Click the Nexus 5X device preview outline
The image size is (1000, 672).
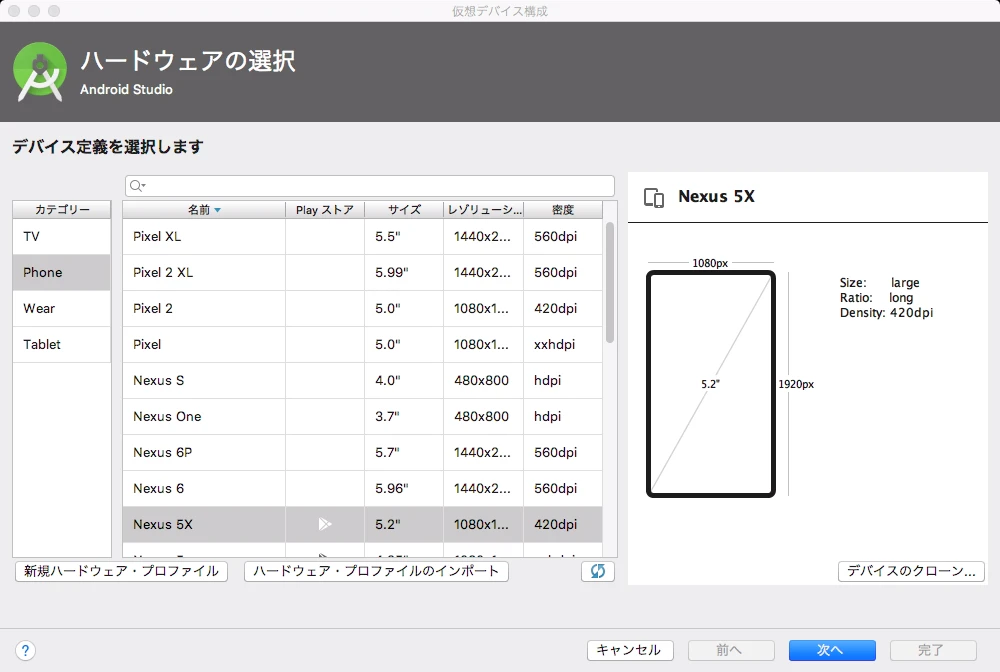(710, 384)
